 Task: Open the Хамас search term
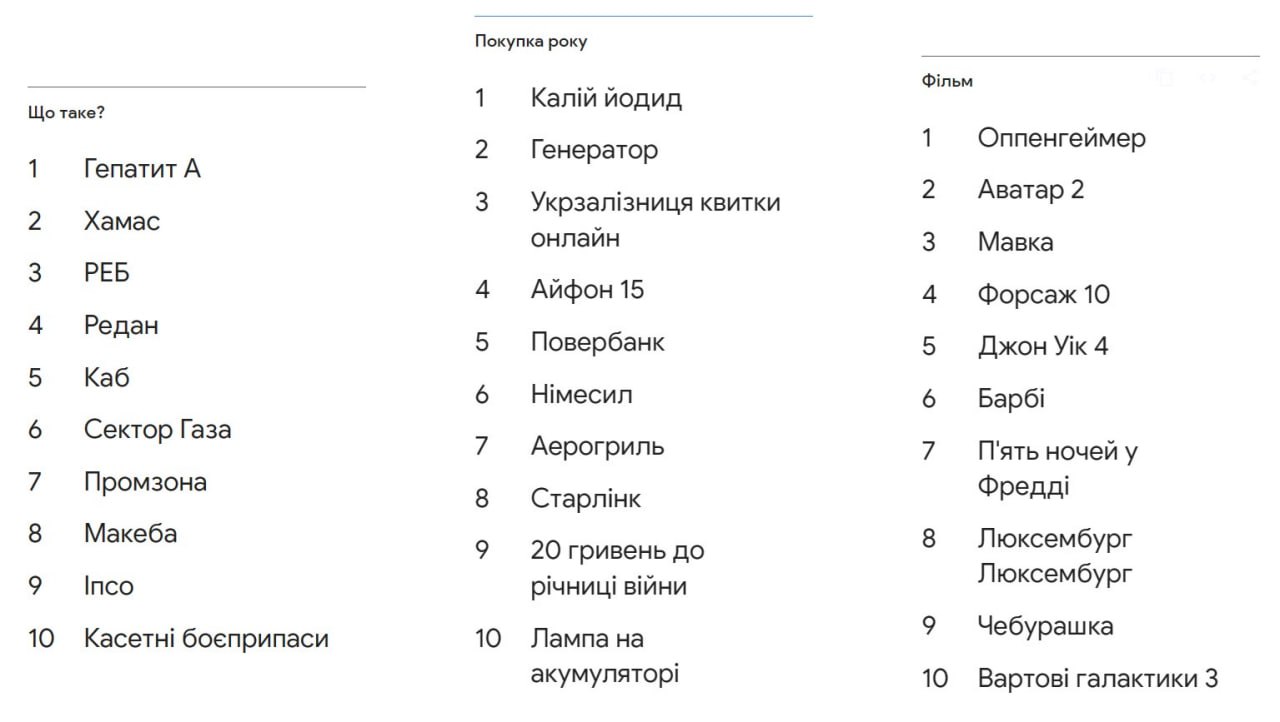121,221
